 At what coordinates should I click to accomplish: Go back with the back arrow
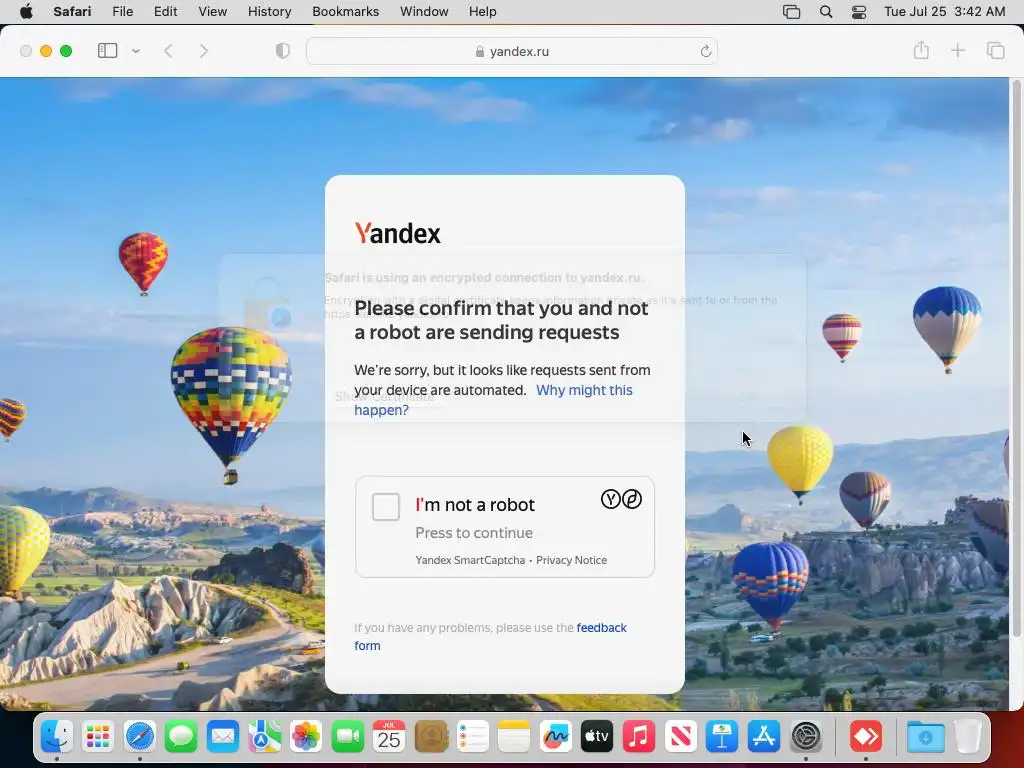coord(168,51)
